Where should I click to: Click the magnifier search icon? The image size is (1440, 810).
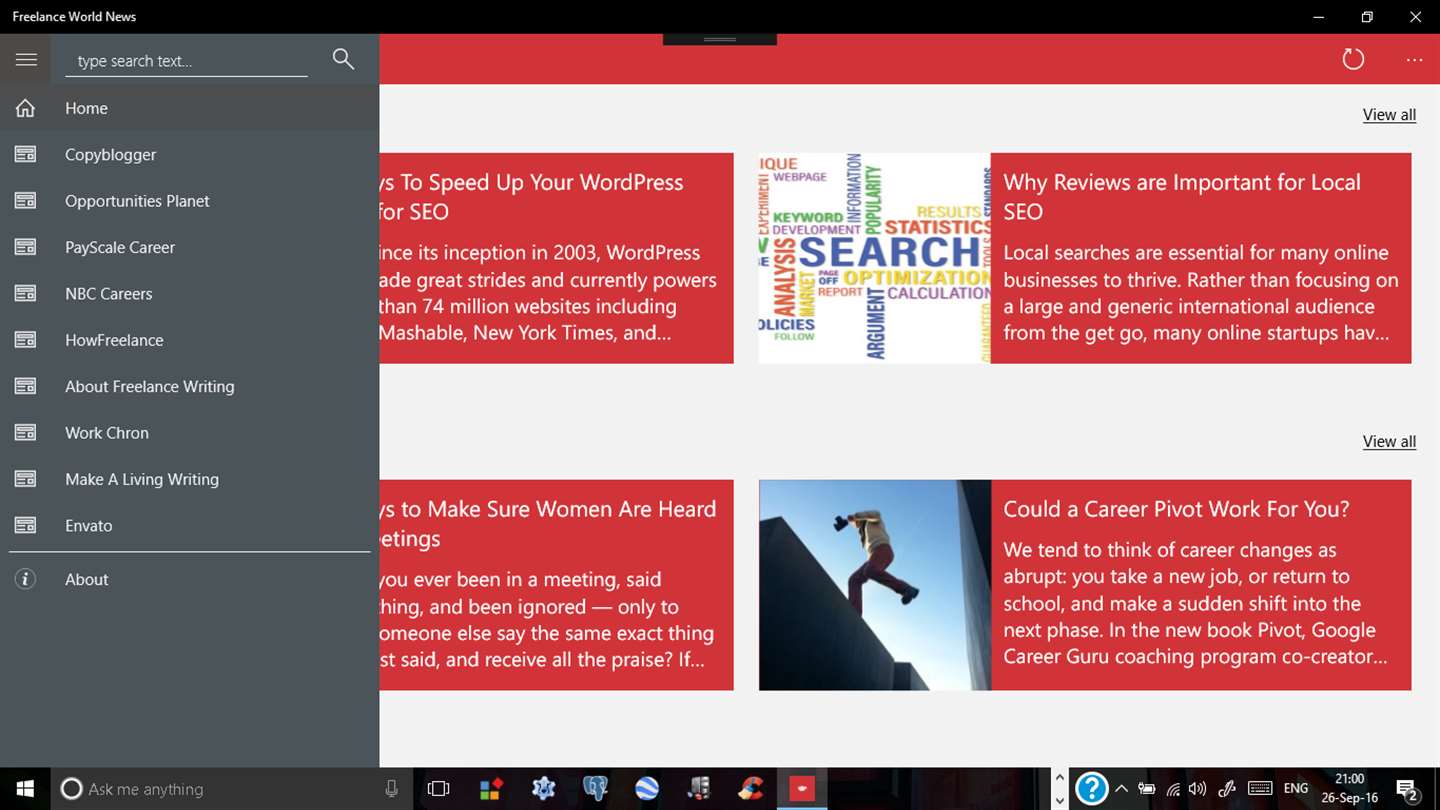pos(343,59)
